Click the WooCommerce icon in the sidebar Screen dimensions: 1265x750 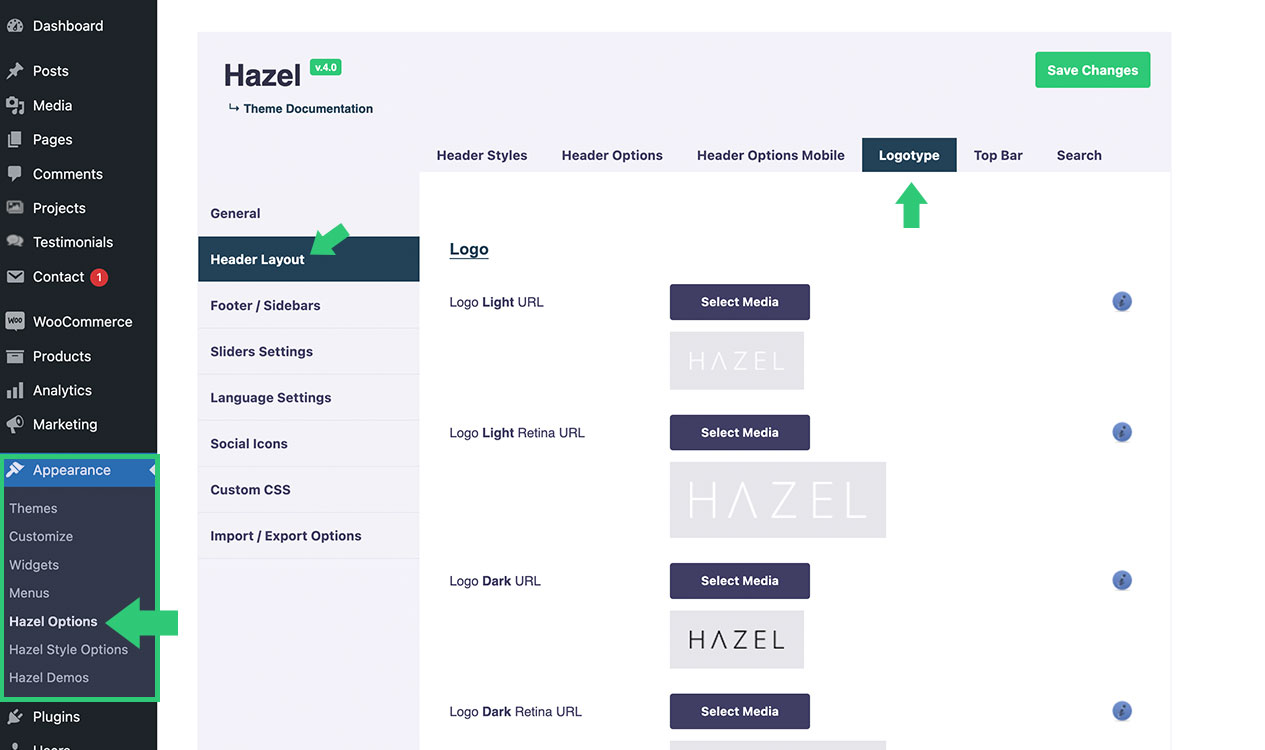click(15, 321)
